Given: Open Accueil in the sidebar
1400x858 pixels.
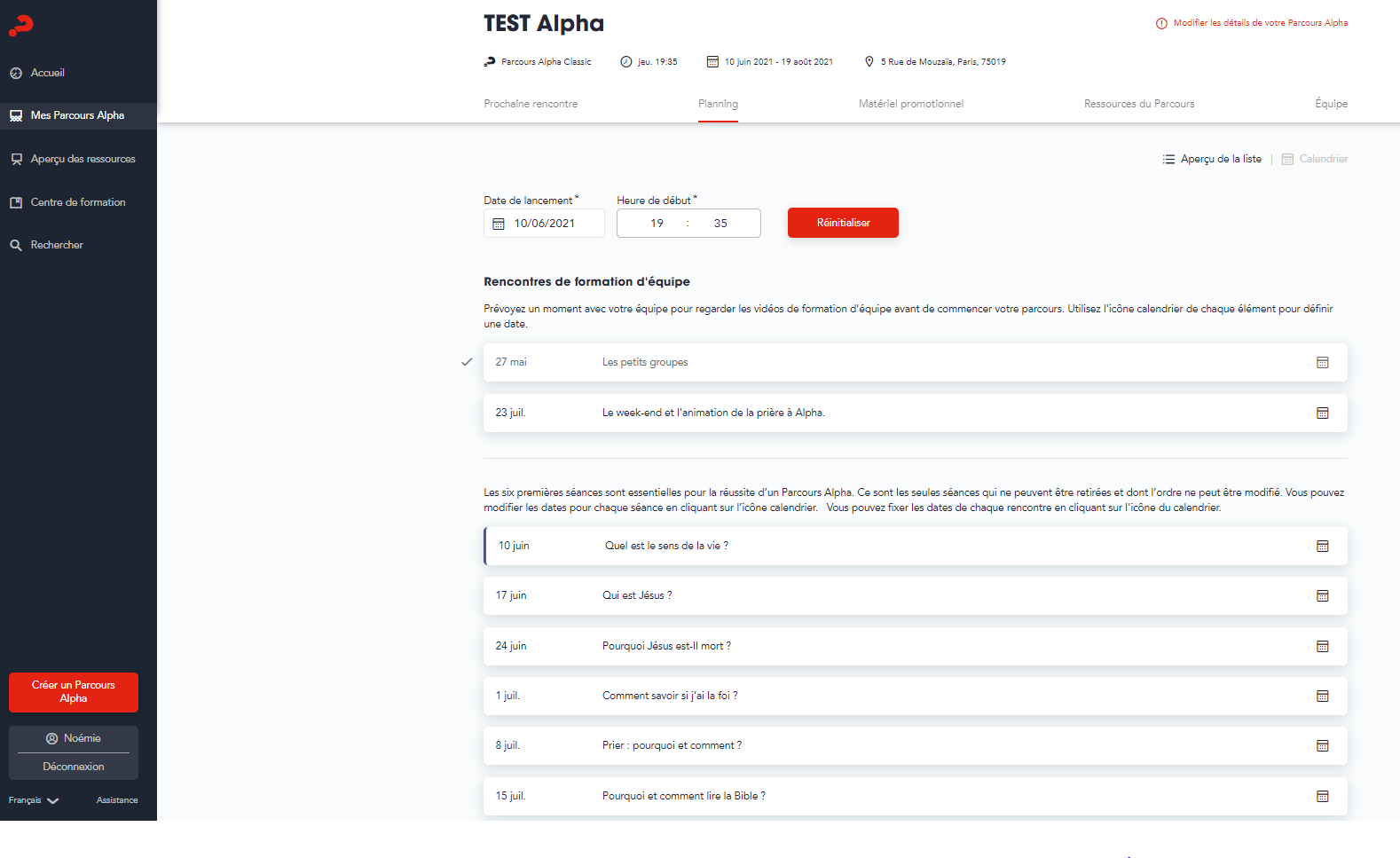Looking at the screenshot, I should 48,73.
